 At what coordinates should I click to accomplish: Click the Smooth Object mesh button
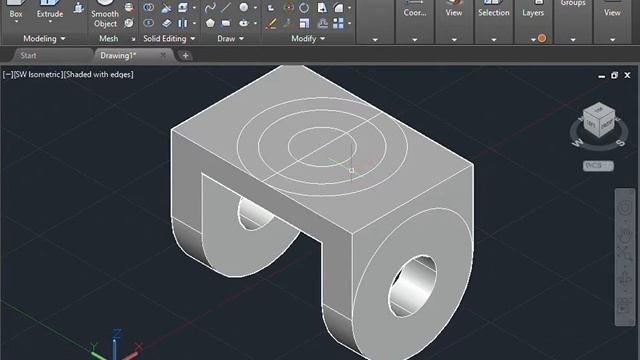105,14
